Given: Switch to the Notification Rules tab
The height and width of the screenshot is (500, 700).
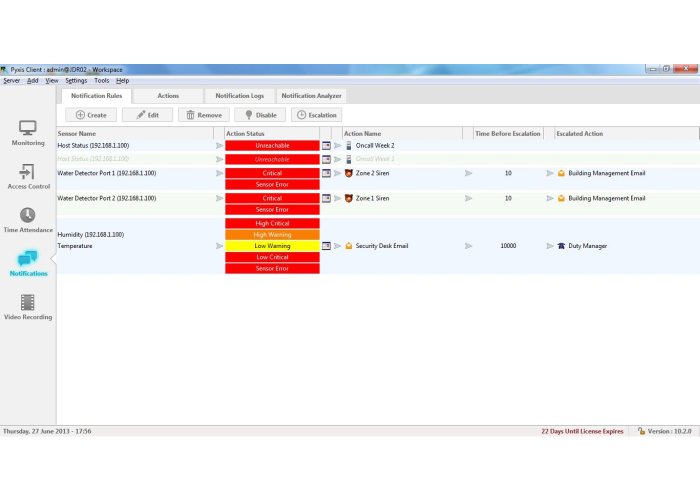Looking at the screenshot, I should pyautogui.click(x=96, y=96).
